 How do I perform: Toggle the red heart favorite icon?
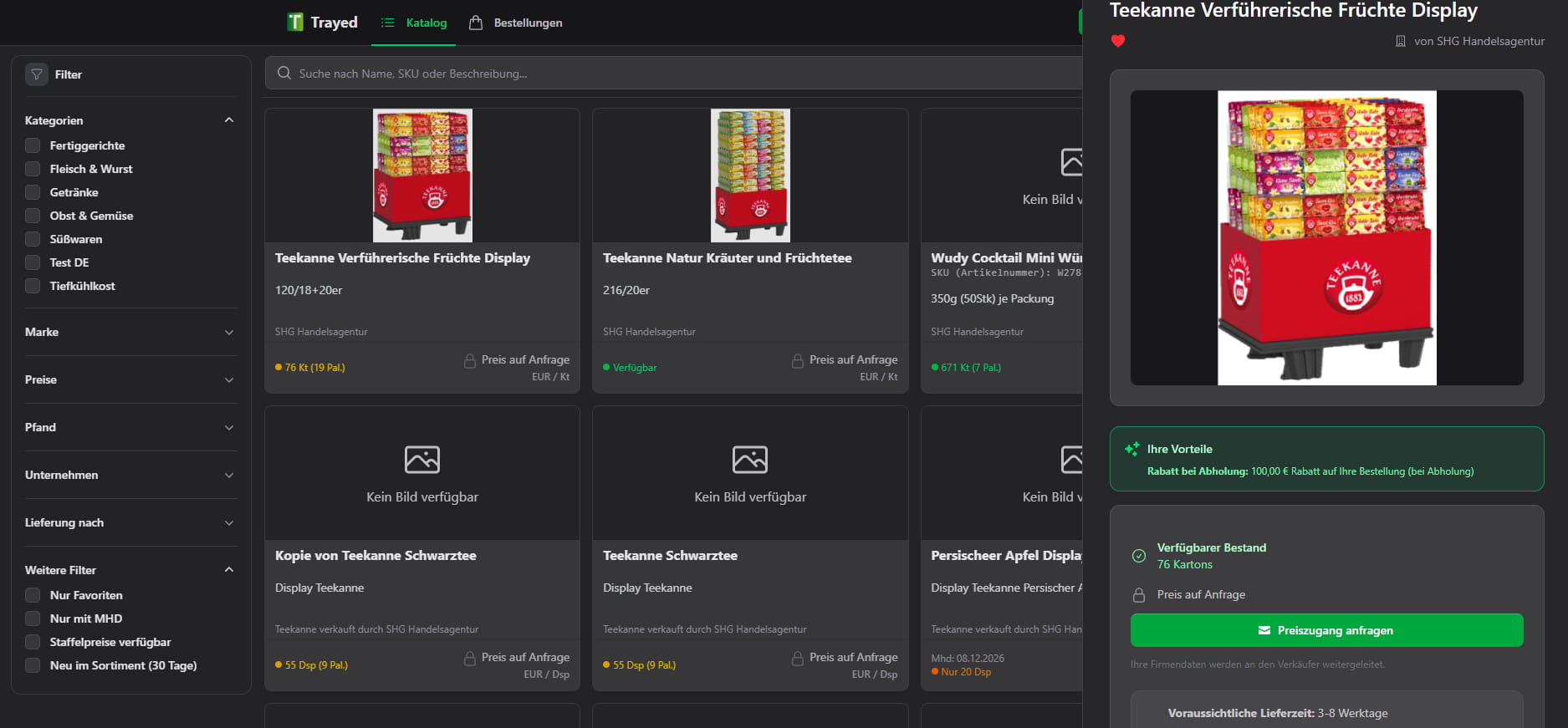click(1118, 41)
